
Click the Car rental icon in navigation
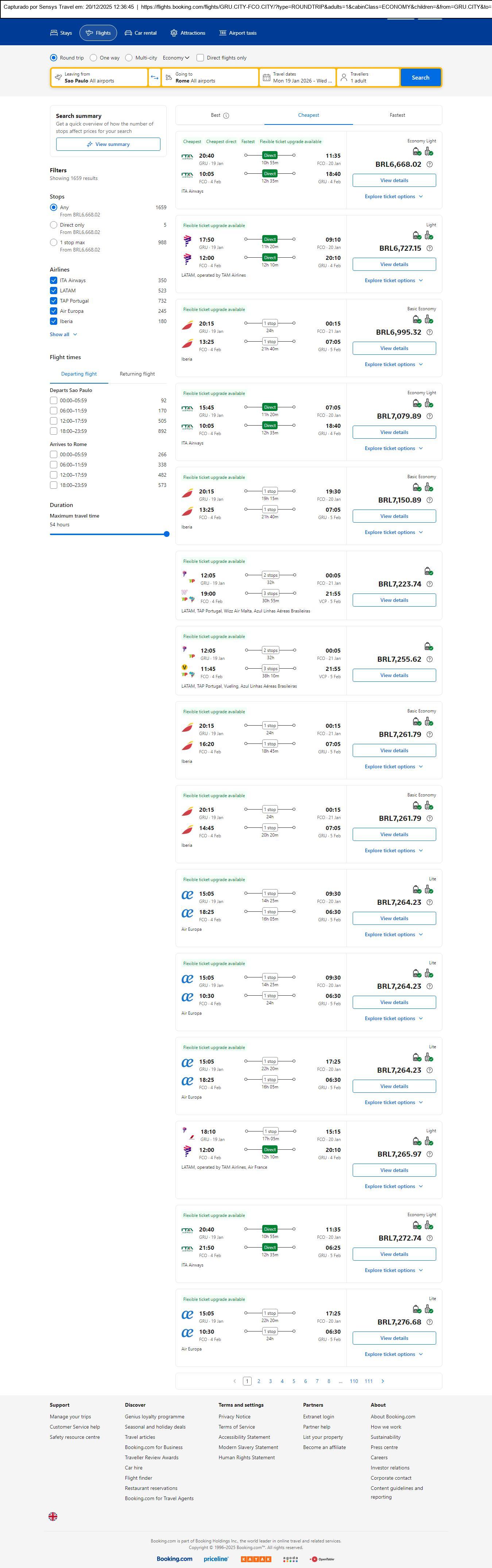tap(128, 33)
